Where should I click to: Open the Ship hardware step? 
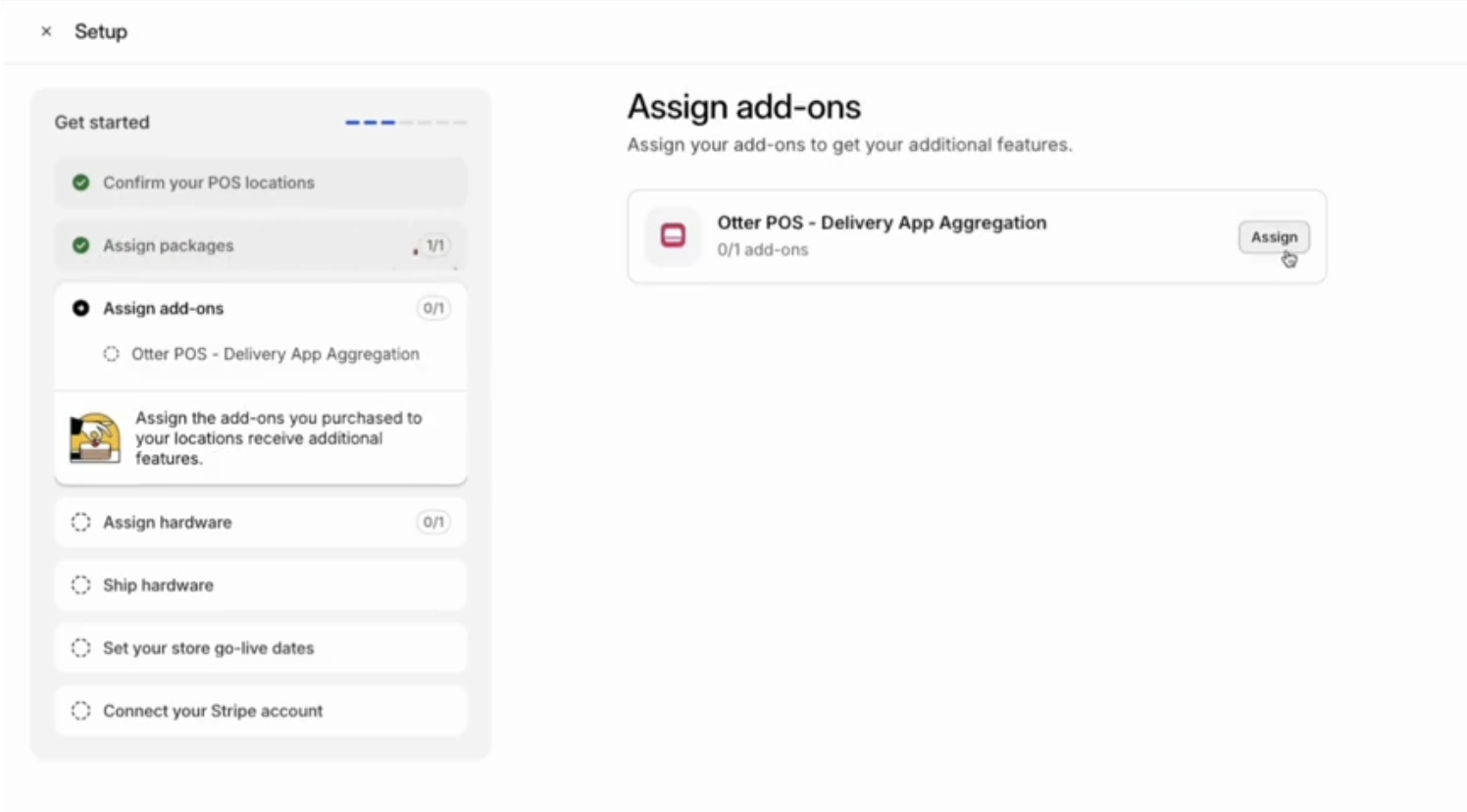pos(261,584)
